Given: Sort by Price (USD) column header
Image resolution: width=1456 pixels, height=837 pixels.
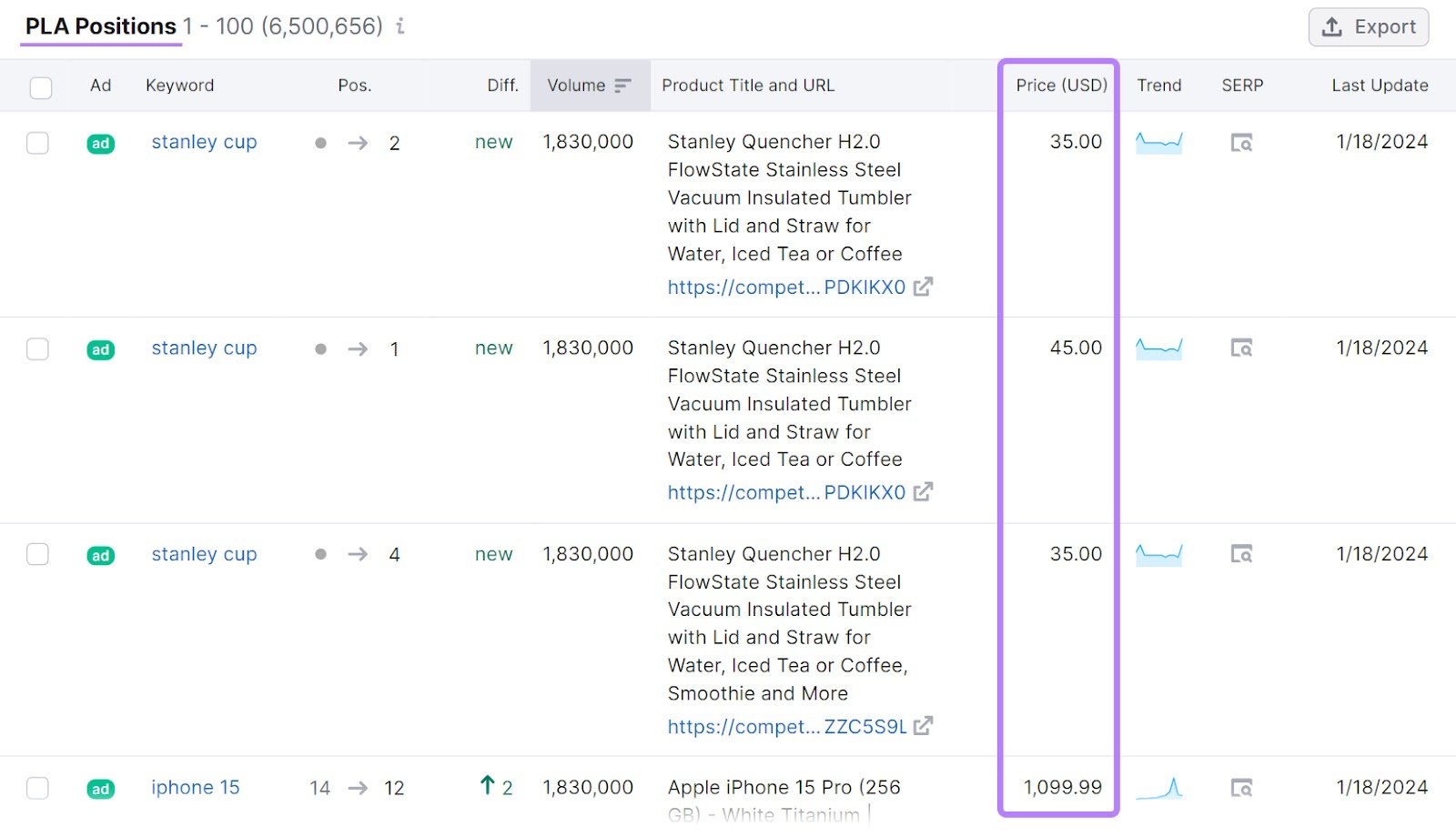Looking at the screenshot, I should pyautogui.click(x=1061, y=86).
